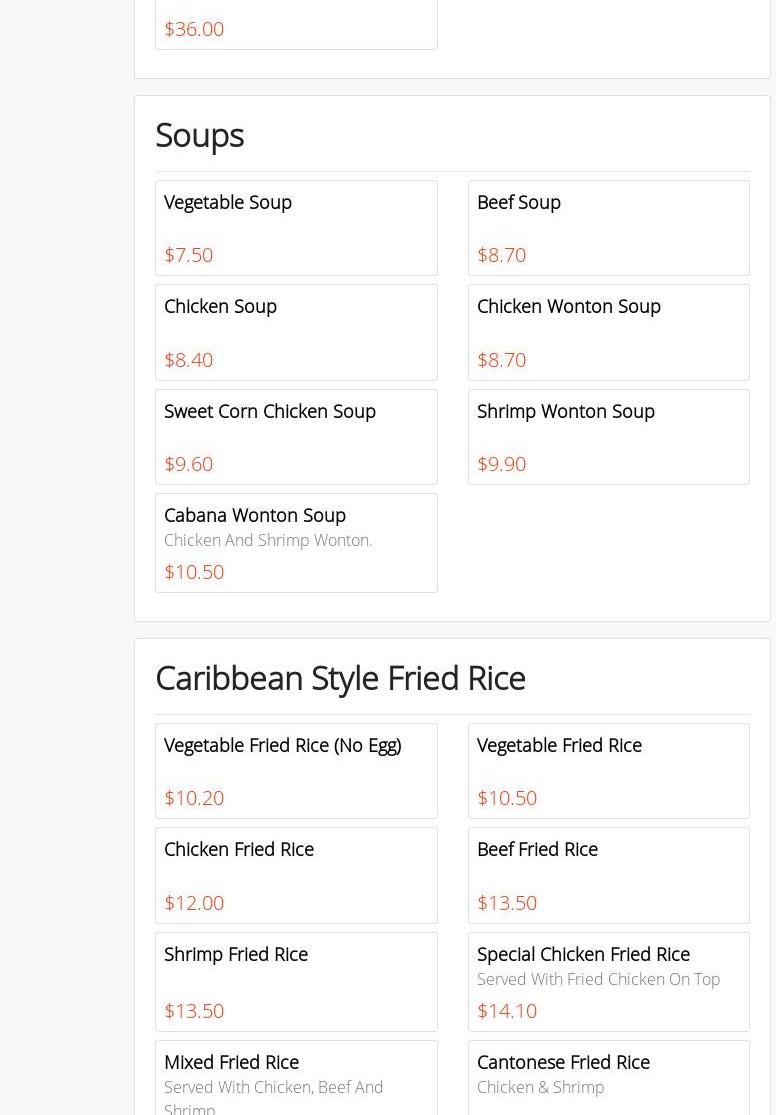Click the Soups section heading
Screen dimensions: 776x1115
coord(200,135)
